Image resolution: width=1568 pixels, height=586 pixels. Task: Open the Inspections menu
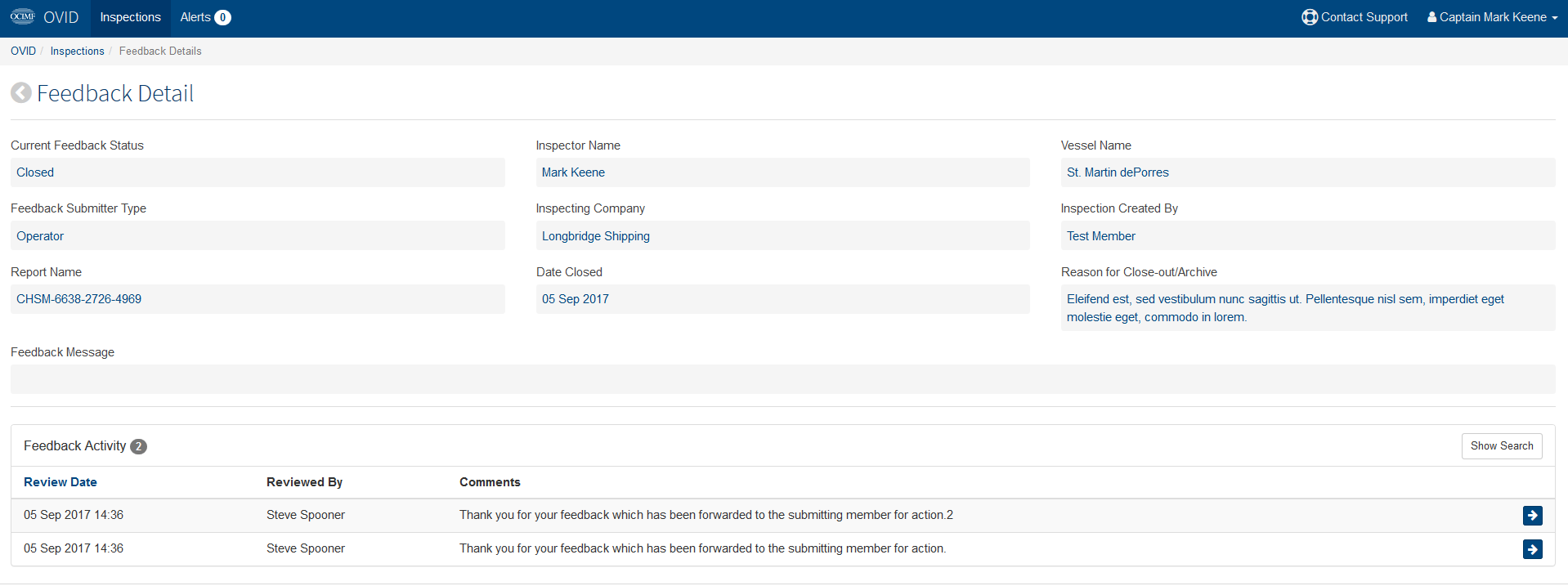(x=130, y=17)
